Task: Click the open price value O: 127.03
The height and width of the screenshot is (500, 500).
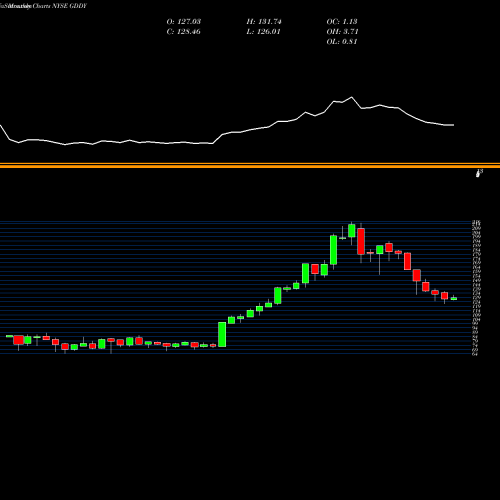Action: 184,22
